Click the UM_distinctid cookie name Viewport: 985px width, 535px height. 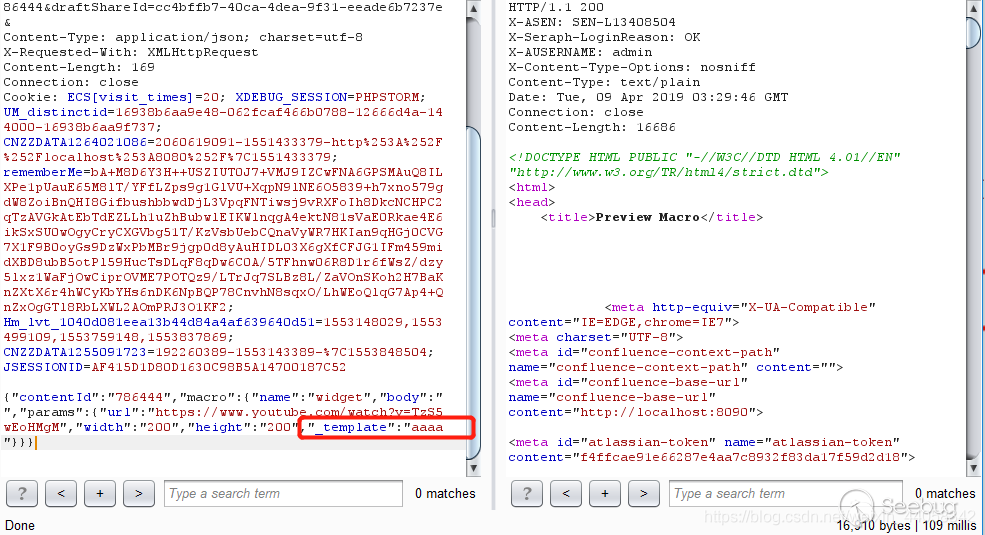coord(55,112)
